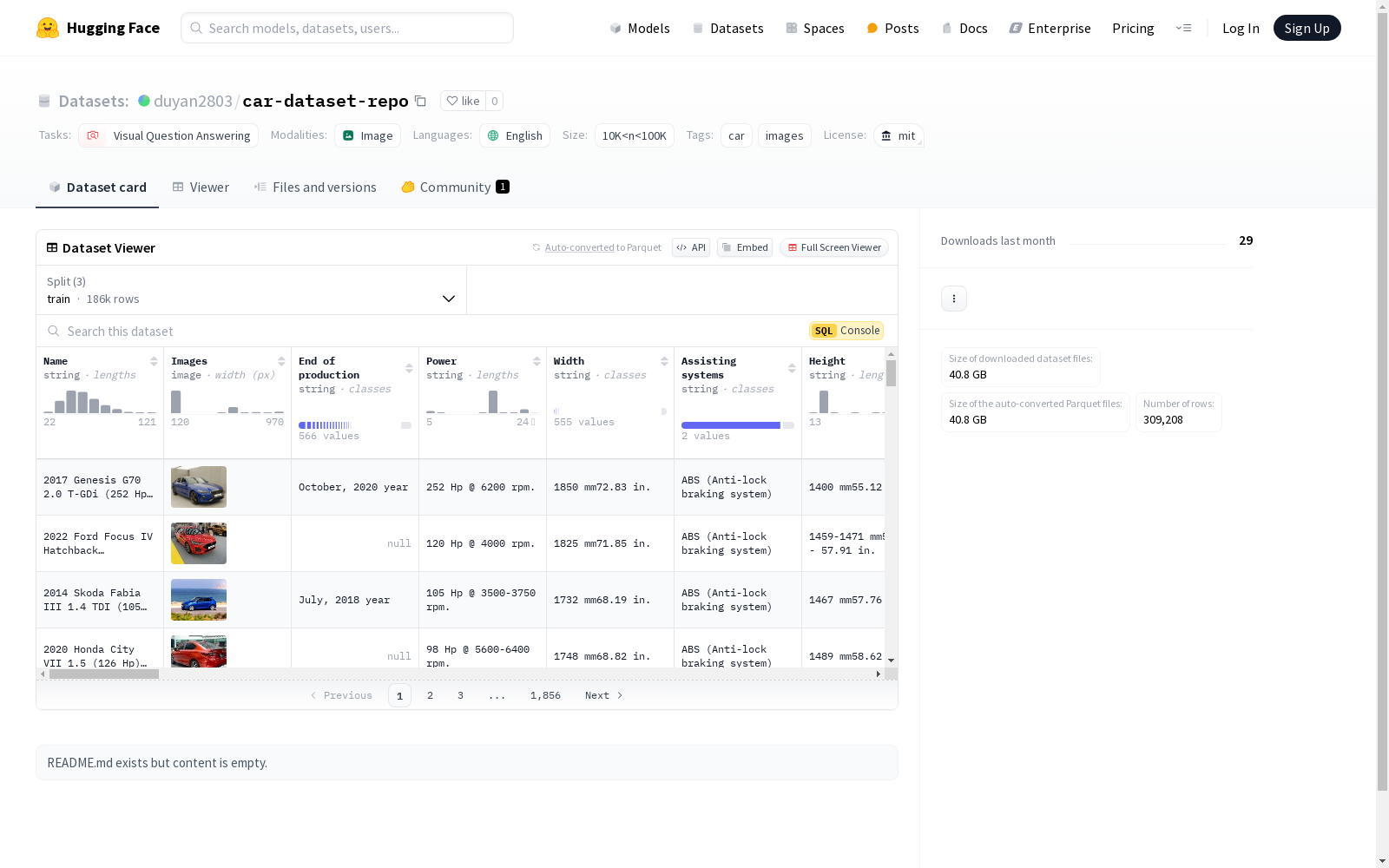Switch to the Viewer tab
The height and width of the screenshot is (868, 1389).
point(201,187)
